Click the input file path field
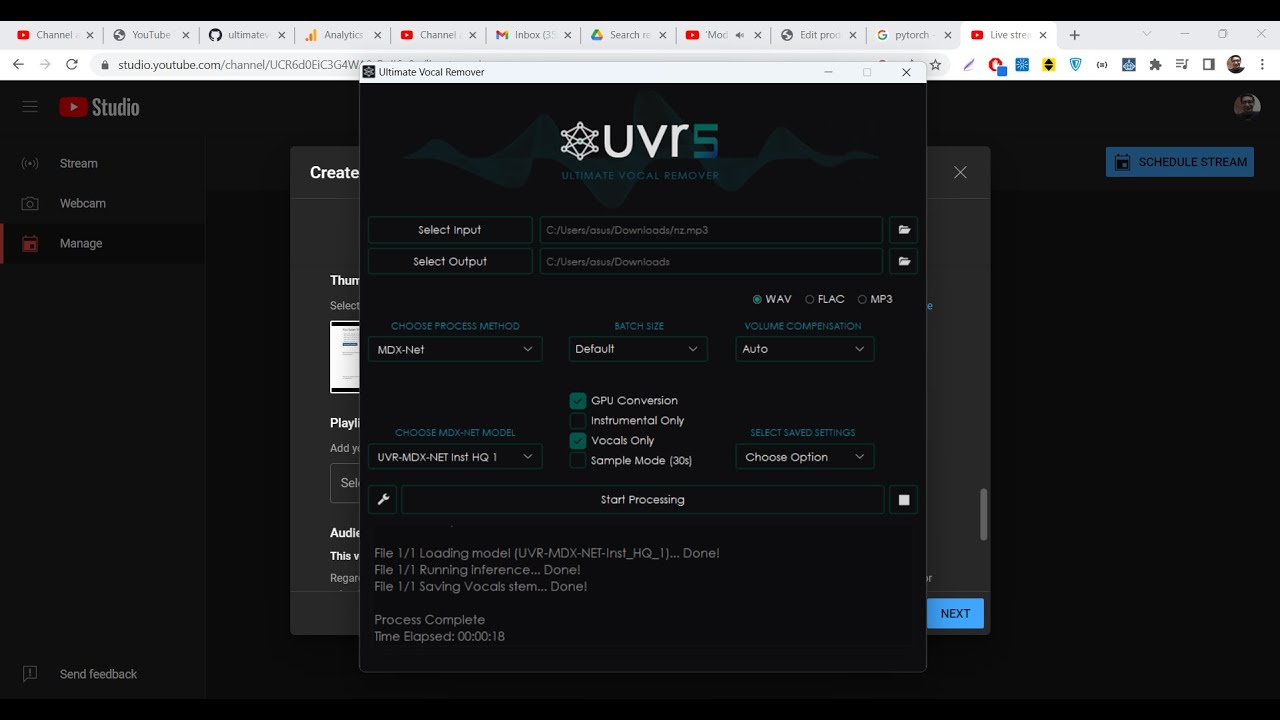The image size is (1280, 720). point(710,230)
